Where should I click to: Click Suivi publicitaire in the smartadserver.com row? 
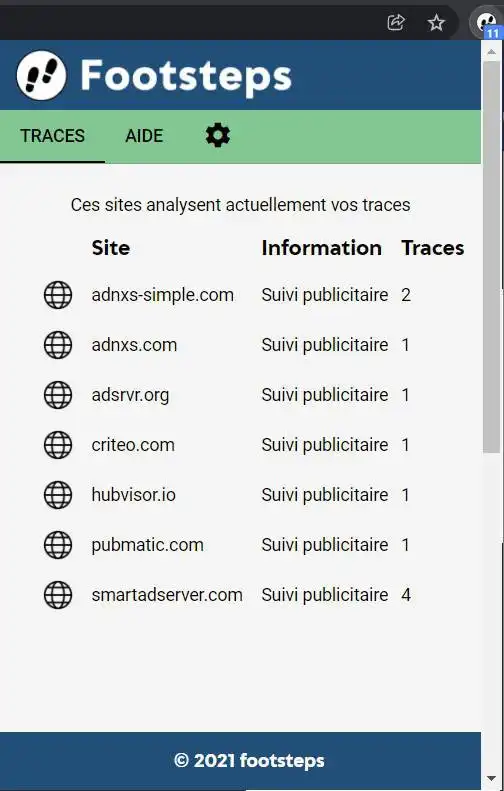click(325, 595)
